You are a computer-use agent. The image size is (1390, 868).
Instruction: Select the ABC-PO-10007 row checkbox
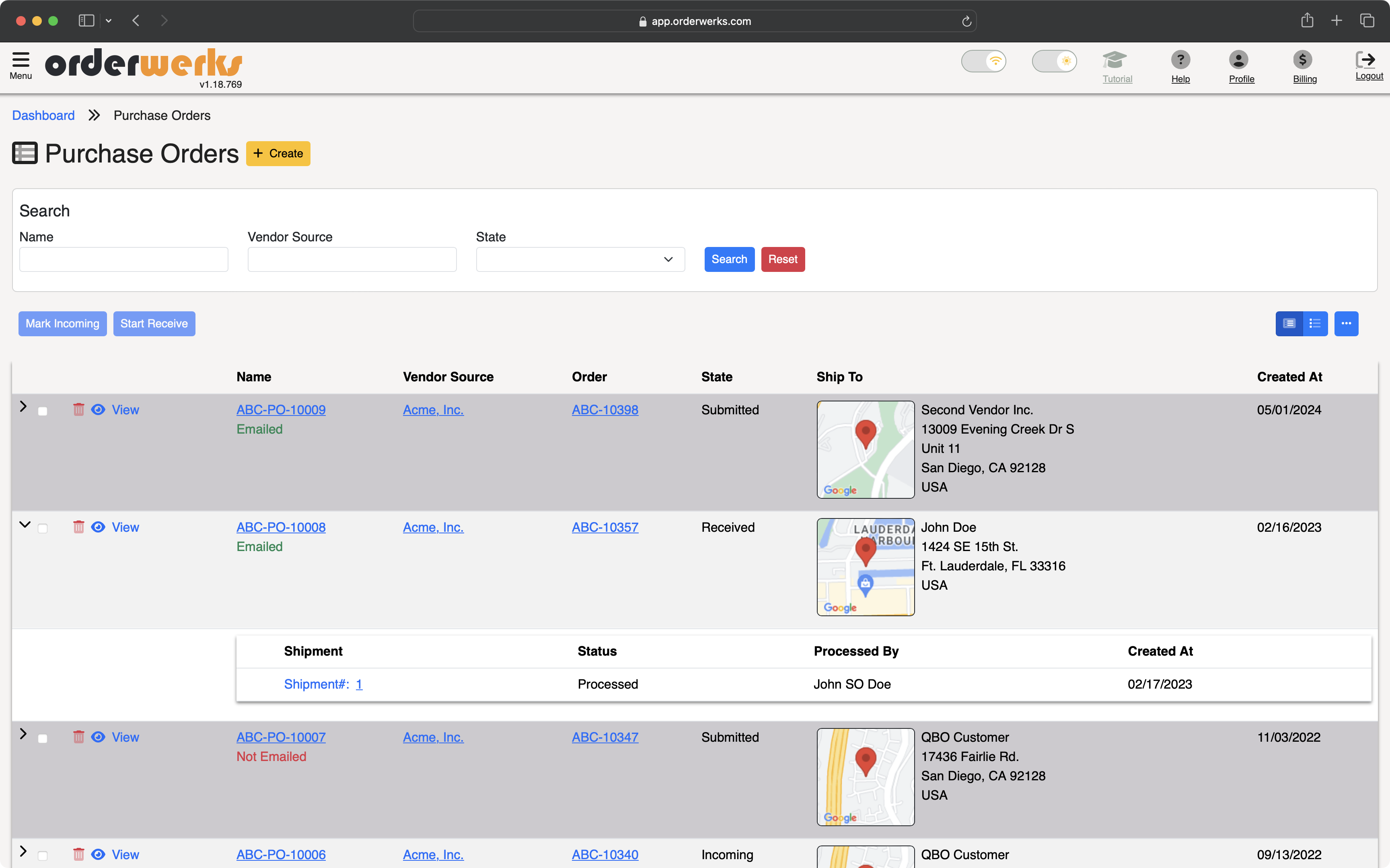pos(43,738)
